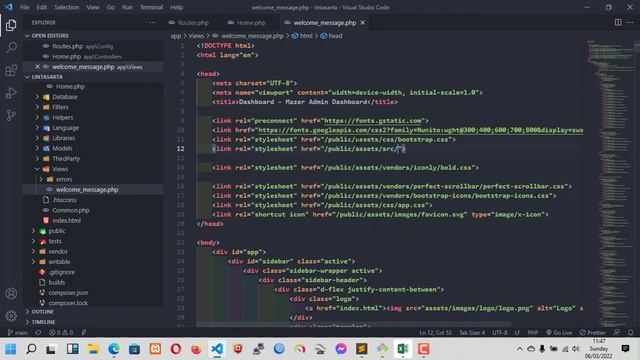Expand the Libraries folder
640x360 pixels.
point(63,138)
